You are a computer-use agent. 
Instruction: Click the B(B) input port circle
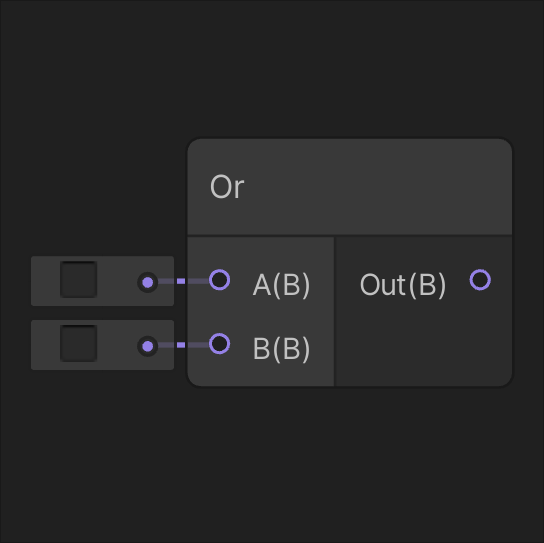[220, 343]
